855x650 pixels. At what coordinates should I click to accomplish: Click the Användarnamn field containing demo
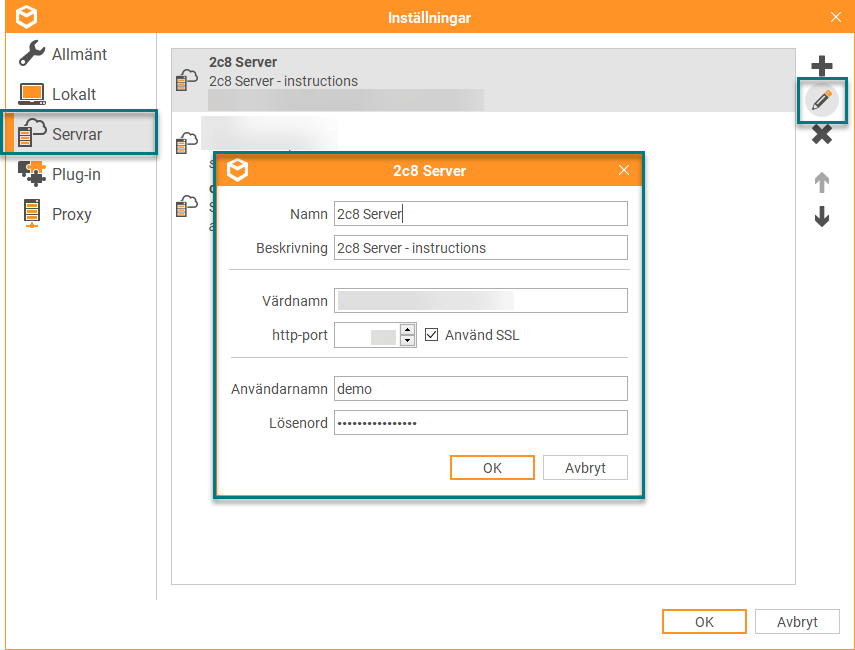click(480, 389)
